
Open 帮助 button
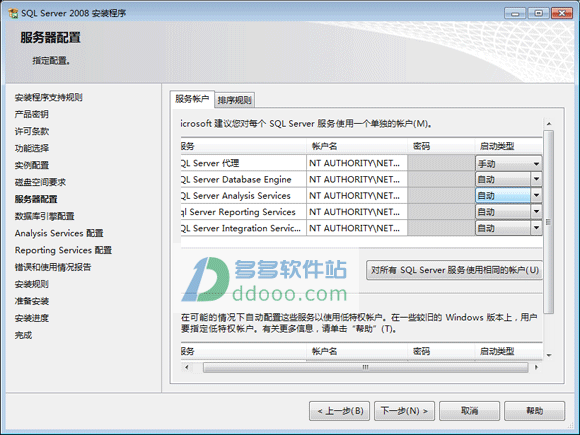(535, 411)
